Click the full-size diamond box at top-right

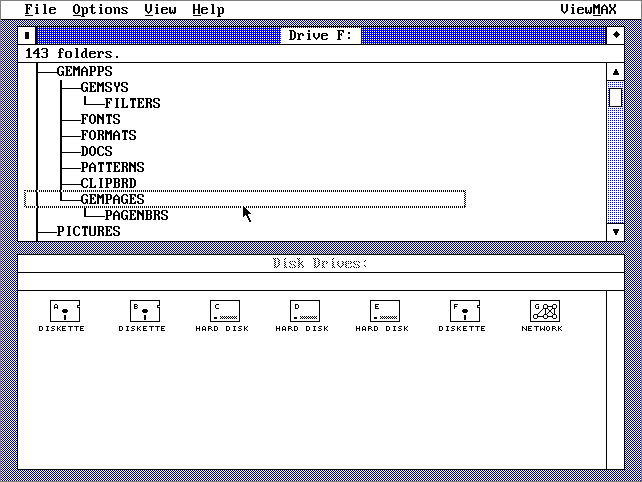coord(616,36)
